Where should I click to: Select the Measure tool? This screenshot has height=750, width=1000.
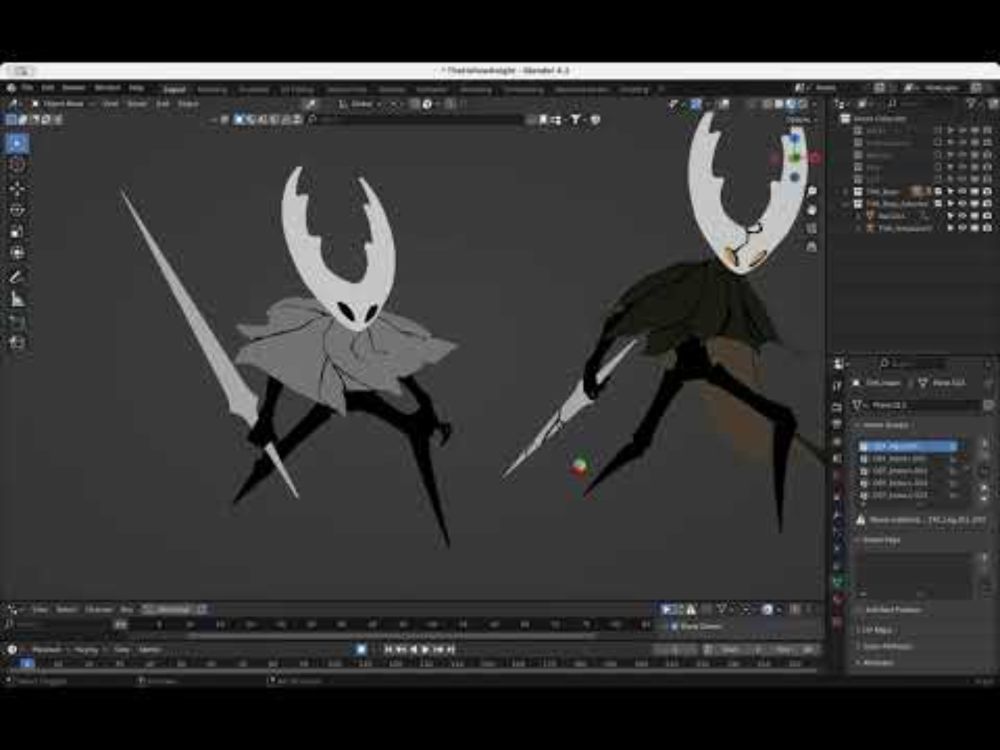17,298
